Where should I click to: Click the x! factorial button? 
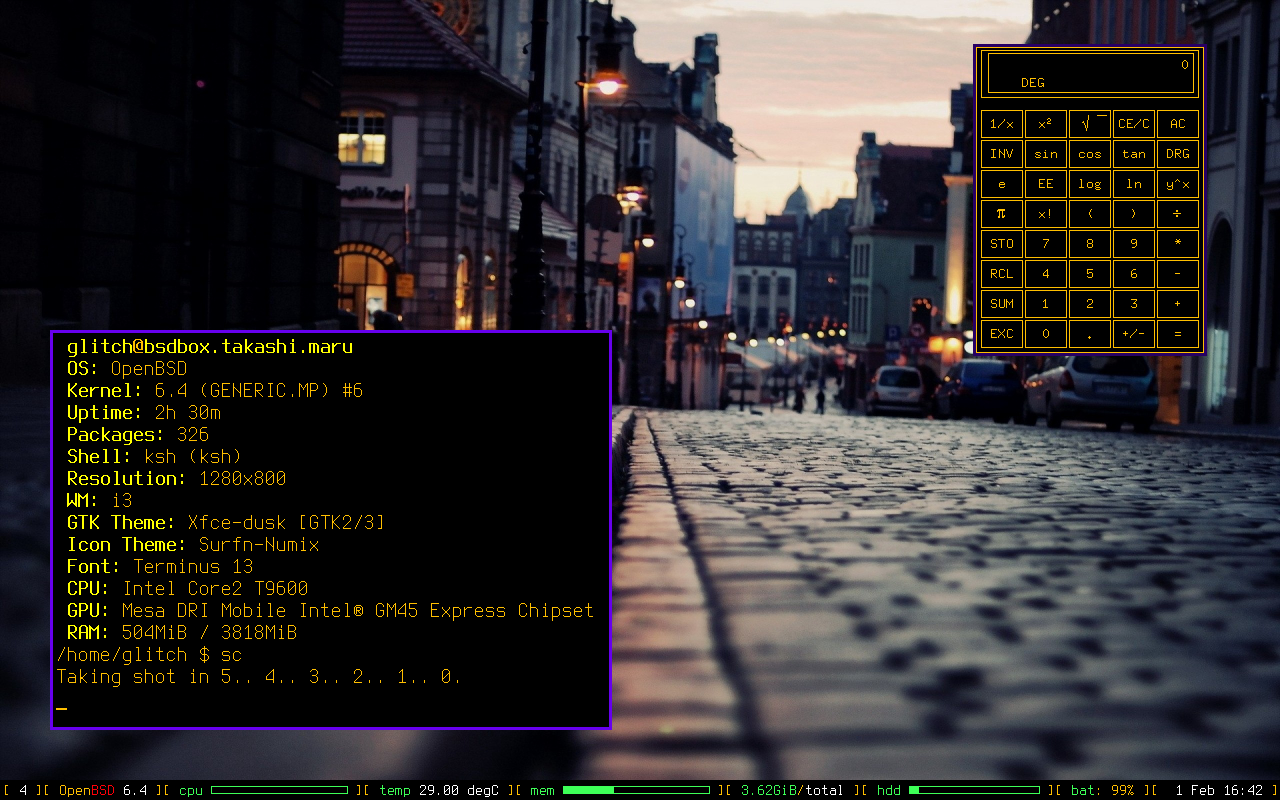(x=1046, y=214)
